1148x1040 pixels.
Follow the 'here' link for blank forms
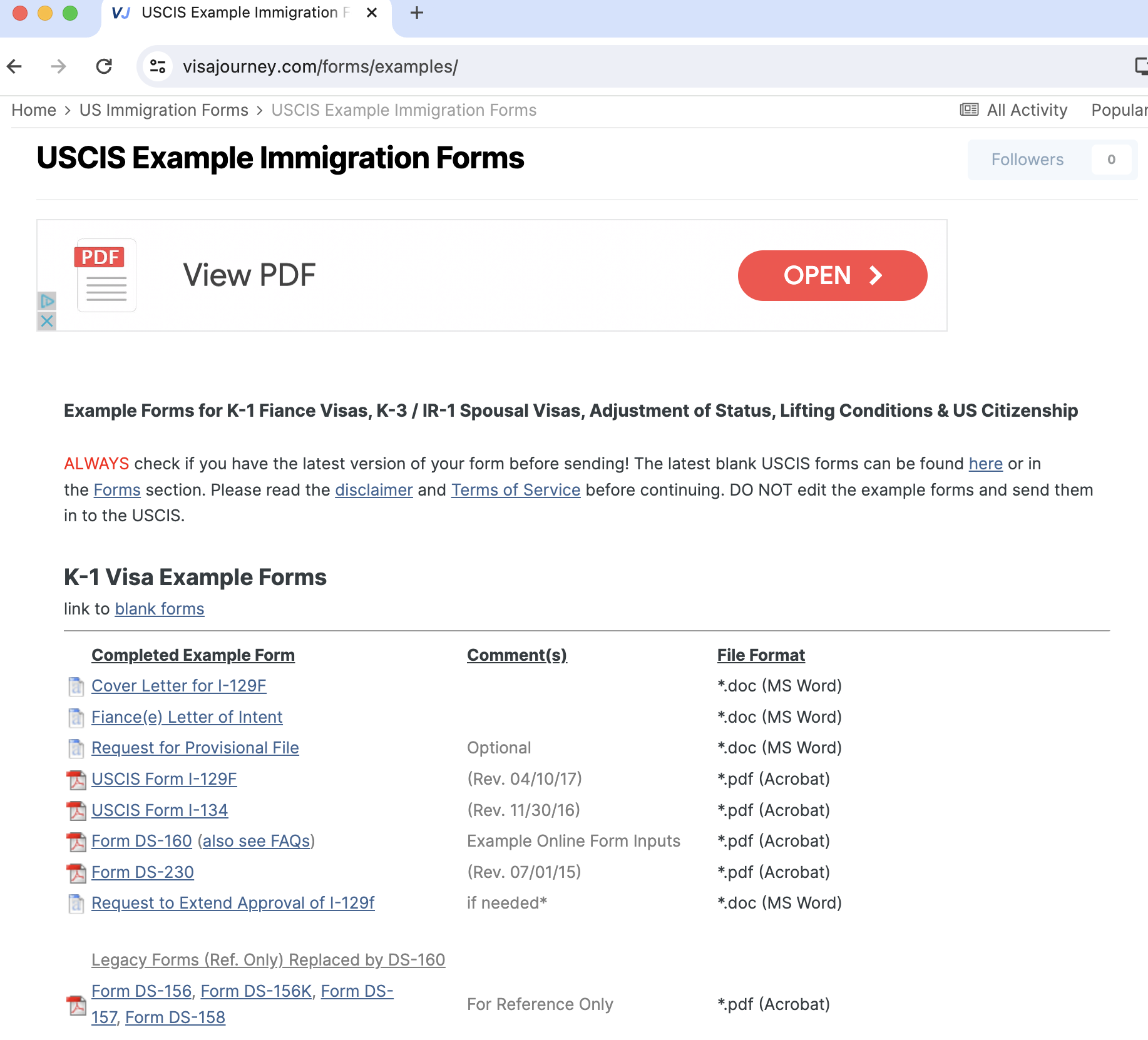click(985, 464)
